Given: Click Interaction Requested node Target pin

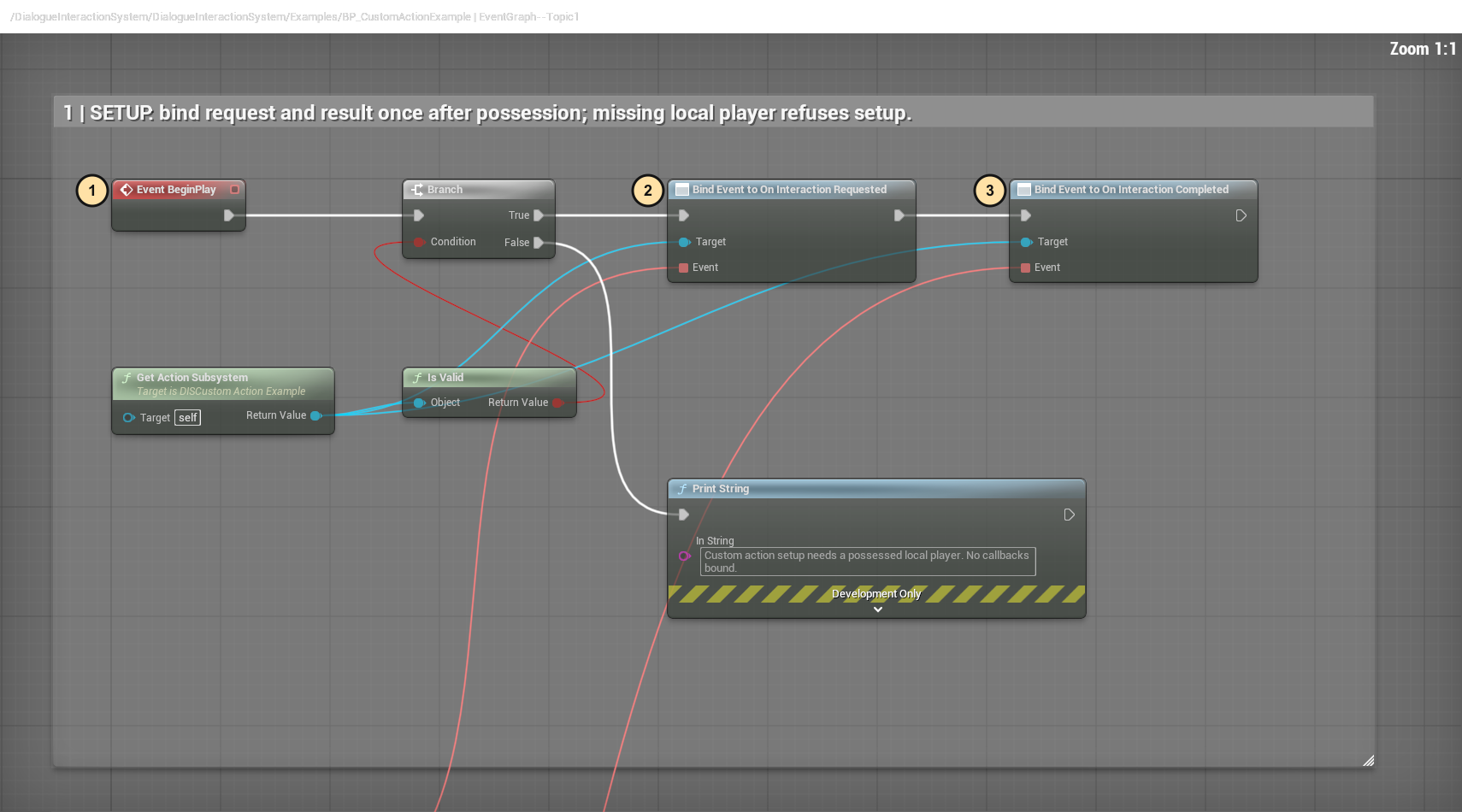Looking at the screenshot, I should 684,242.
